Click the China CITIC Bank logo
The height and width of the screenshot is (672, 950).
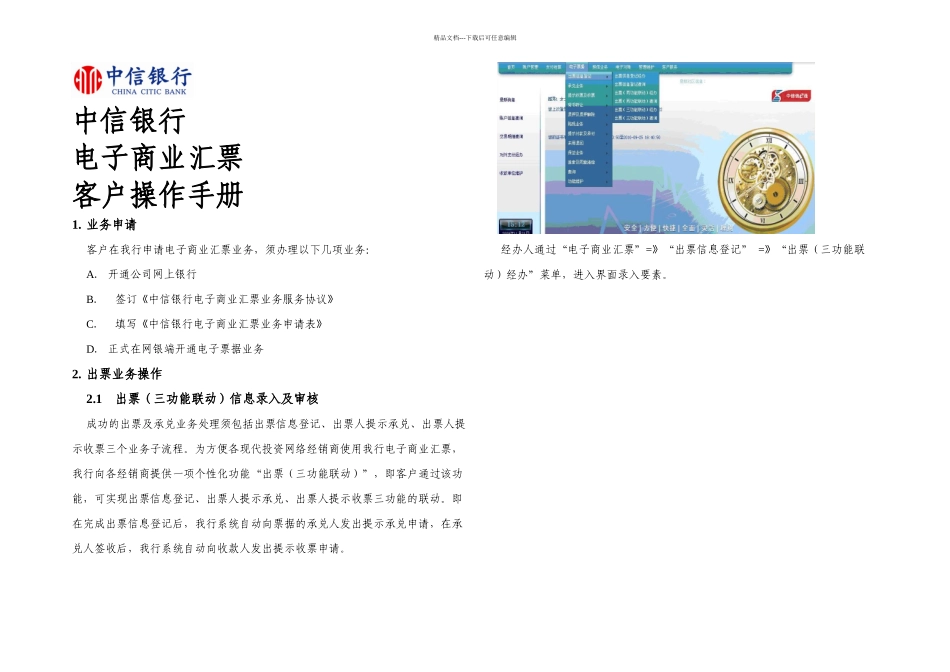coord(132,80)
